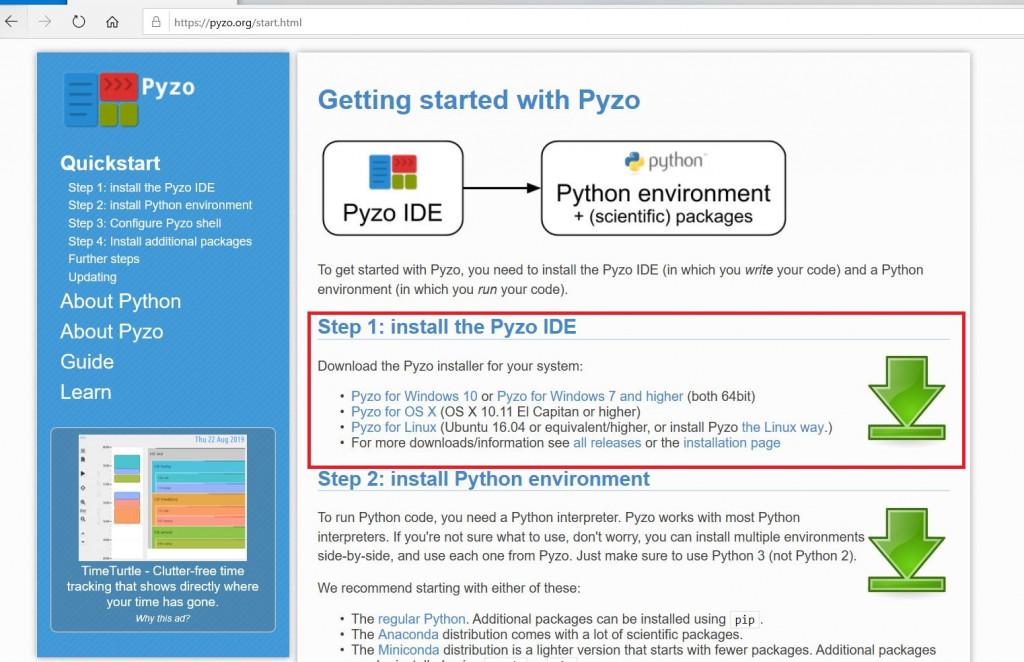Open the Guide menu item
This screenshot has width=1024, height=662.
pyautogui.click(x=87, y=362)
